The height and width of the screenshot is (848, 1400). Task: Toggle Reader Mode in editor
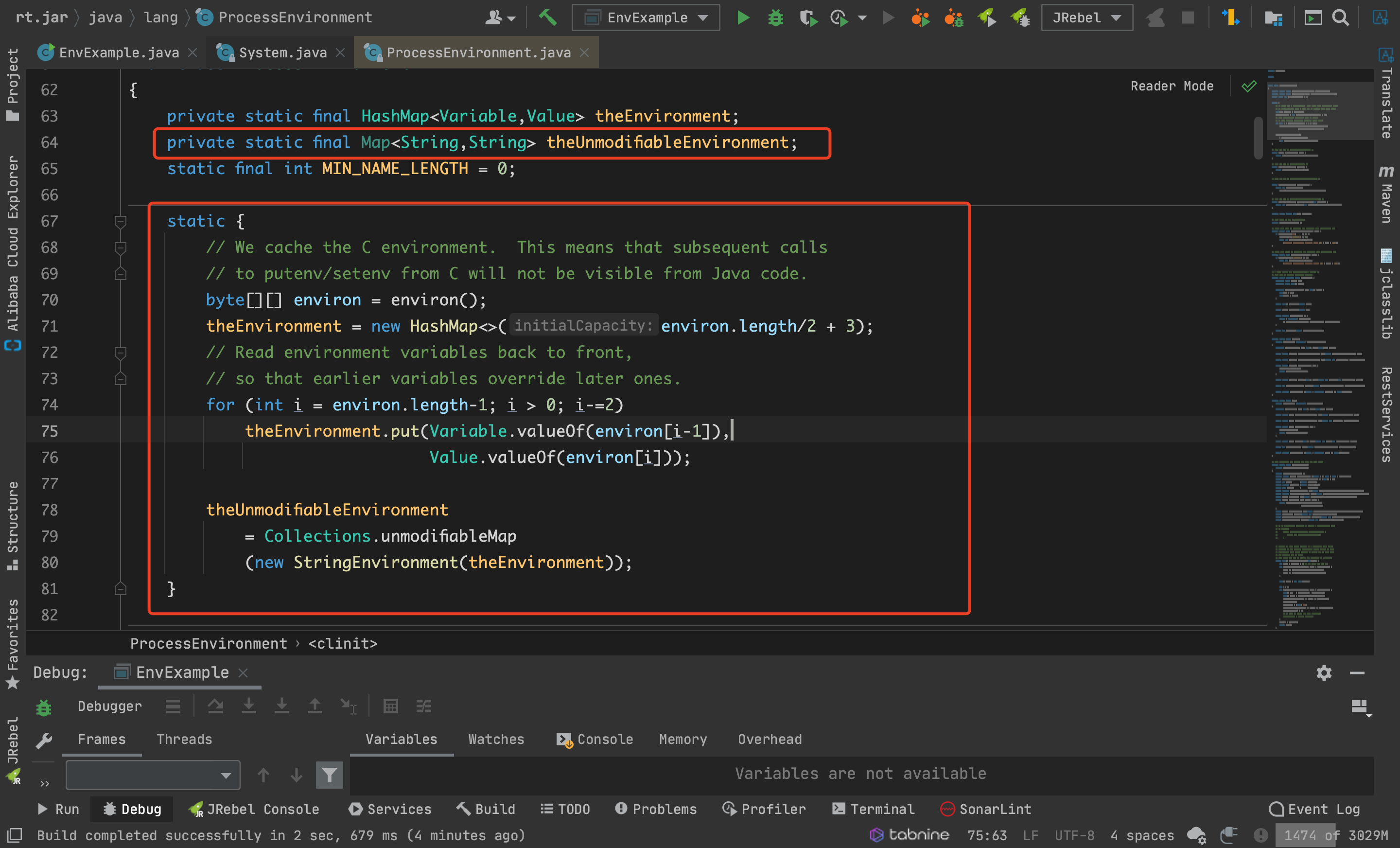(x=1172, y=86)
